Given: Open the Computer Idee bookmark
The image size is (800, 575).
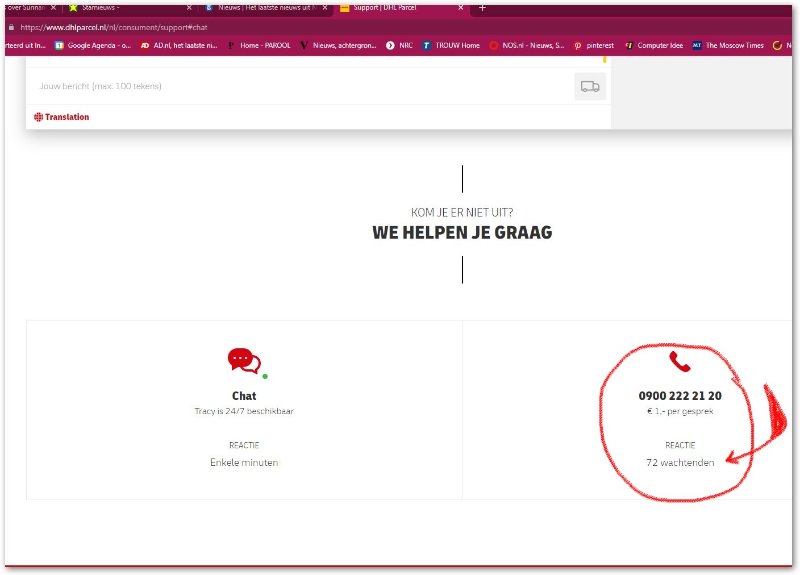Looking at the screenshot, I should [654, 45].
